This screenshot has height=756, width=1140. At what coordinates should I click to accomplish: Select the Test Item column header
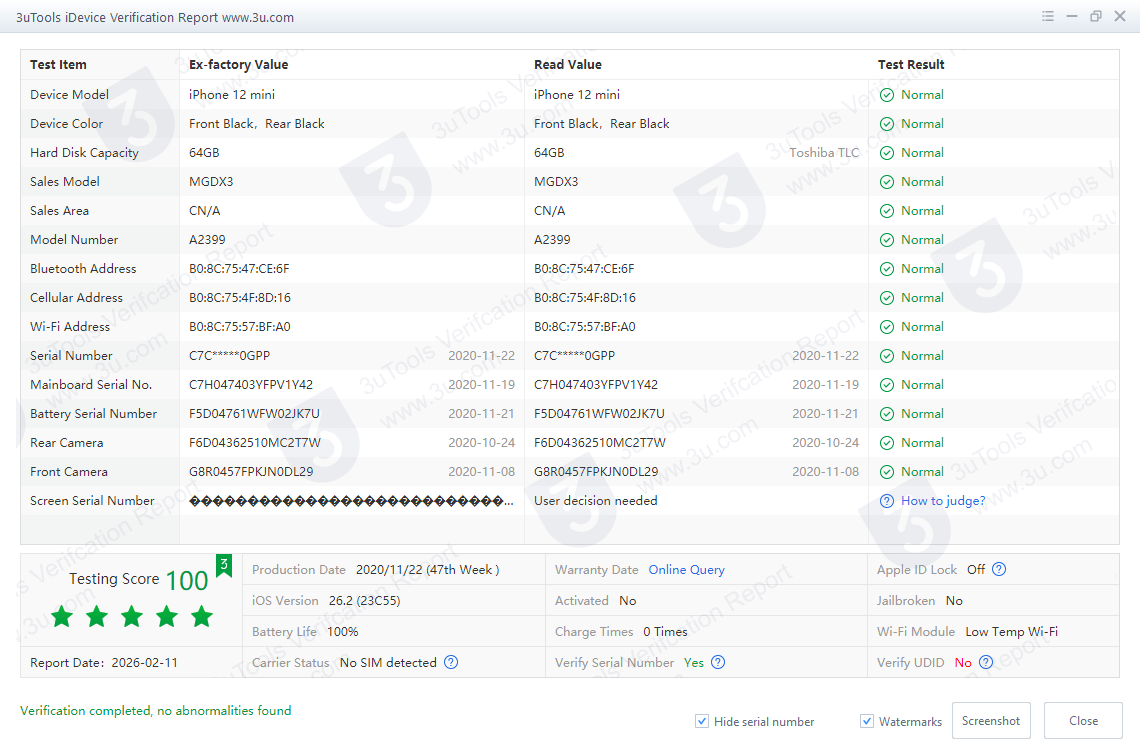click(58, 65)
